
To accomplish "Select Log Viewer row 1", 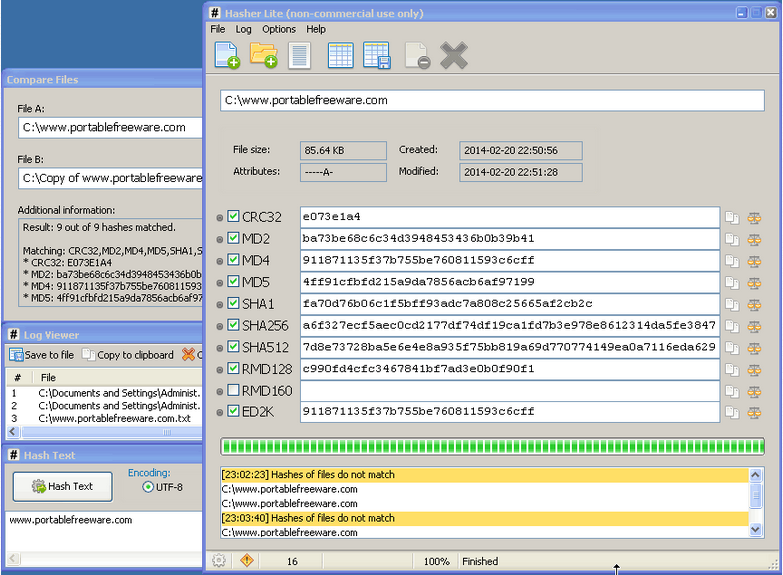I will click(105, 393).
